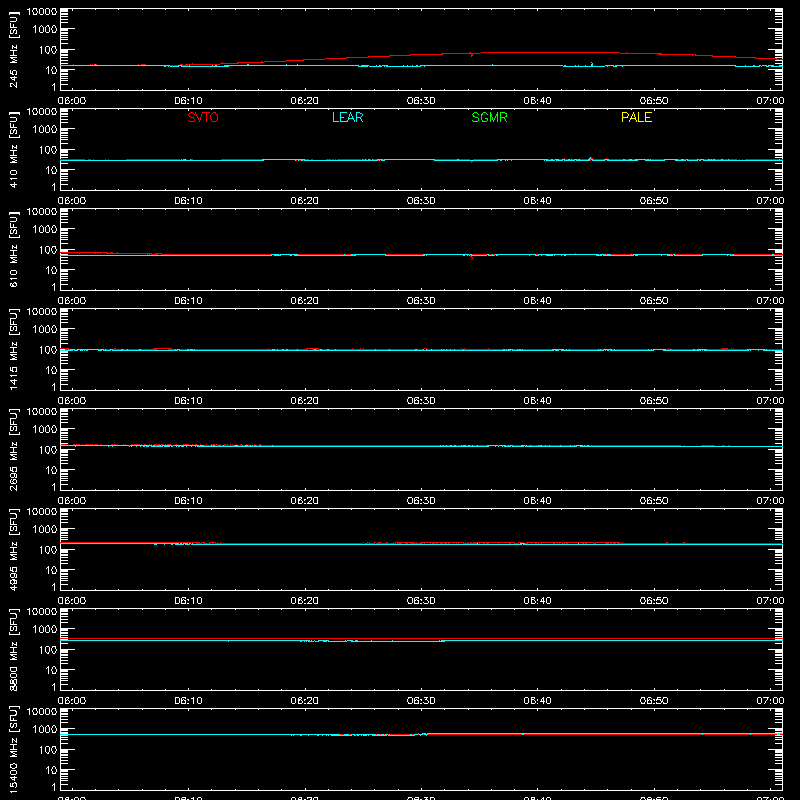The width and height of the screenshot is (800, 800).
Task: Click 06:30 time label under 245 MHz panel
Action: [421, 101]
